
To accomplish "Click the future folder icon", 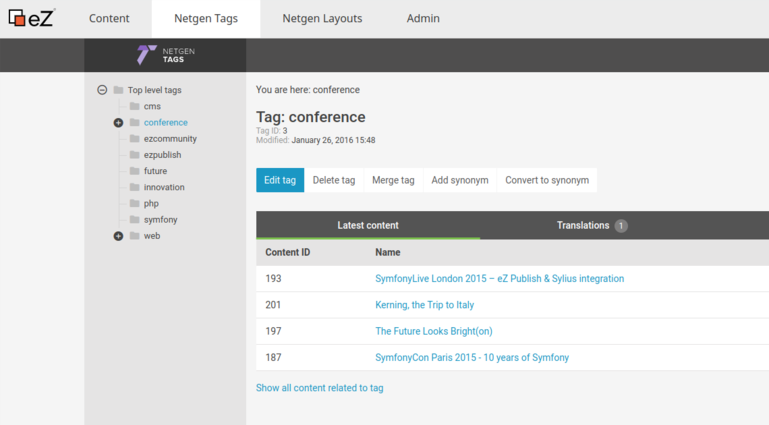I will (134, 171).
